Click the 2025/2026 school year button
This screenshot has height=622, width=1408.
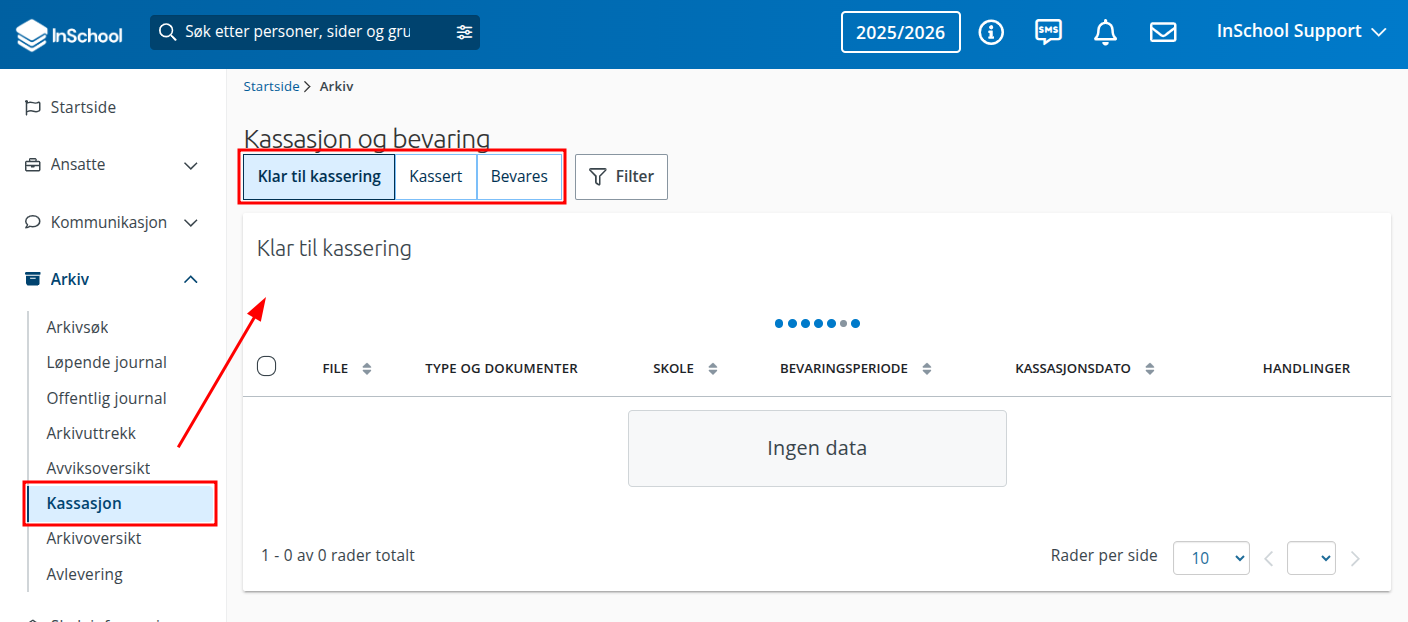(x=901, y=32)
